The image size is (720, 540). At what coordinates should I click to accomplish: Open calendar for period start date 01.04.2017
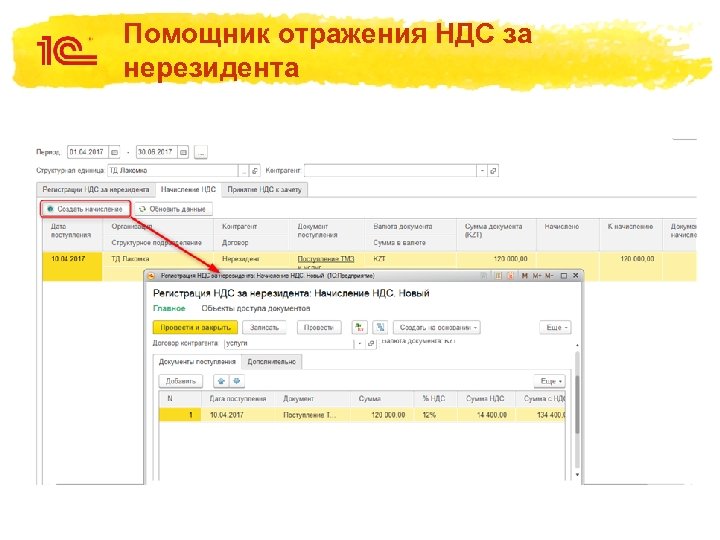pyautogui.click(x=114, y=152)
